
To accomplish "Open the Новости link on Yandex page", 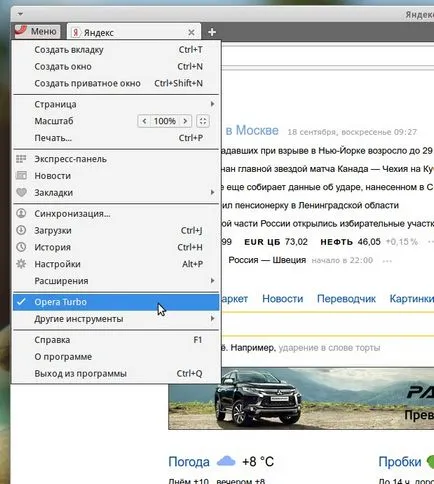I will pos(283,299).
